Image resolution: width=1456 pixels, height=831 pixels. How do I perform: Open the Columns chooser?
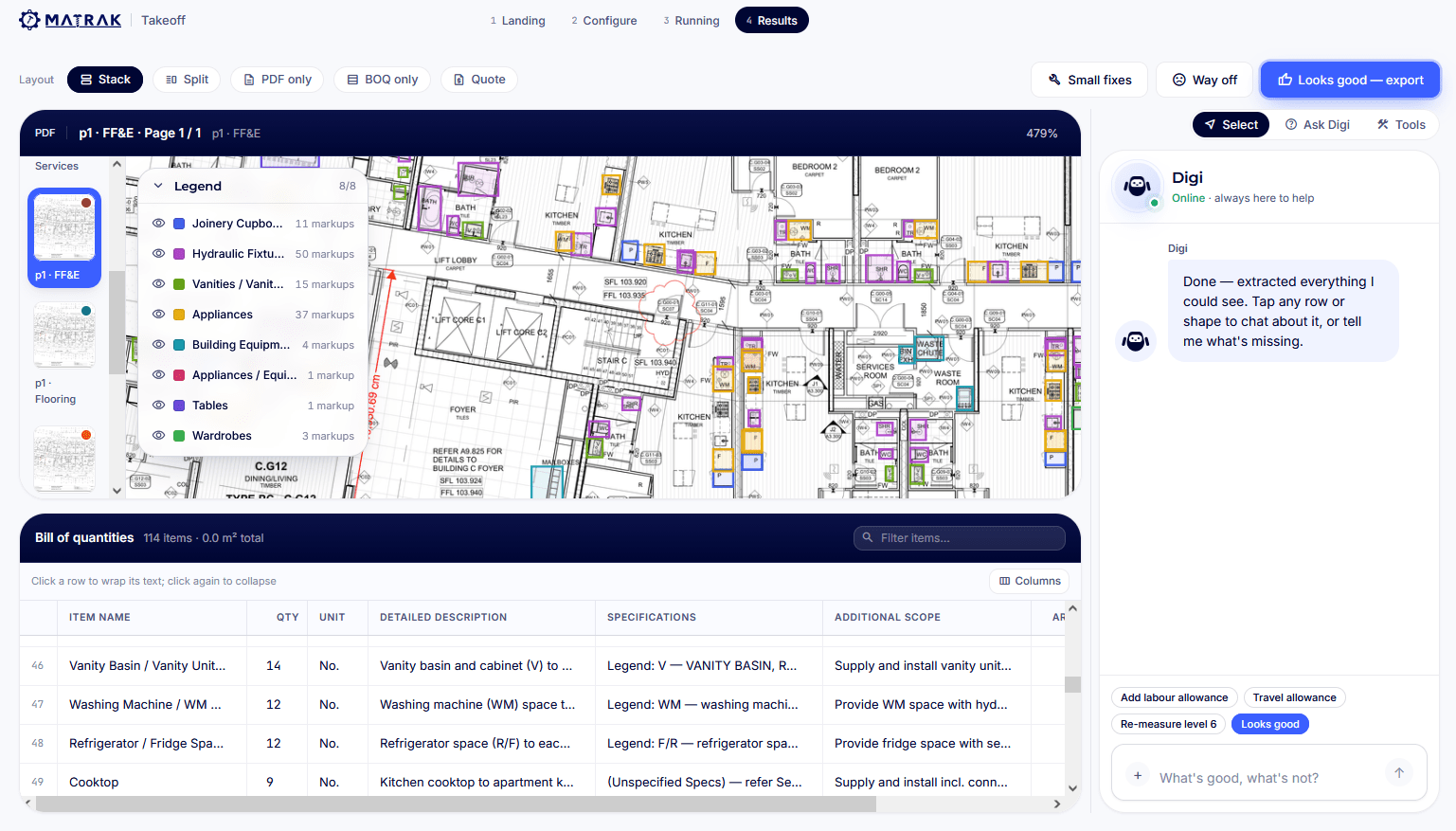pos(1030,581)
